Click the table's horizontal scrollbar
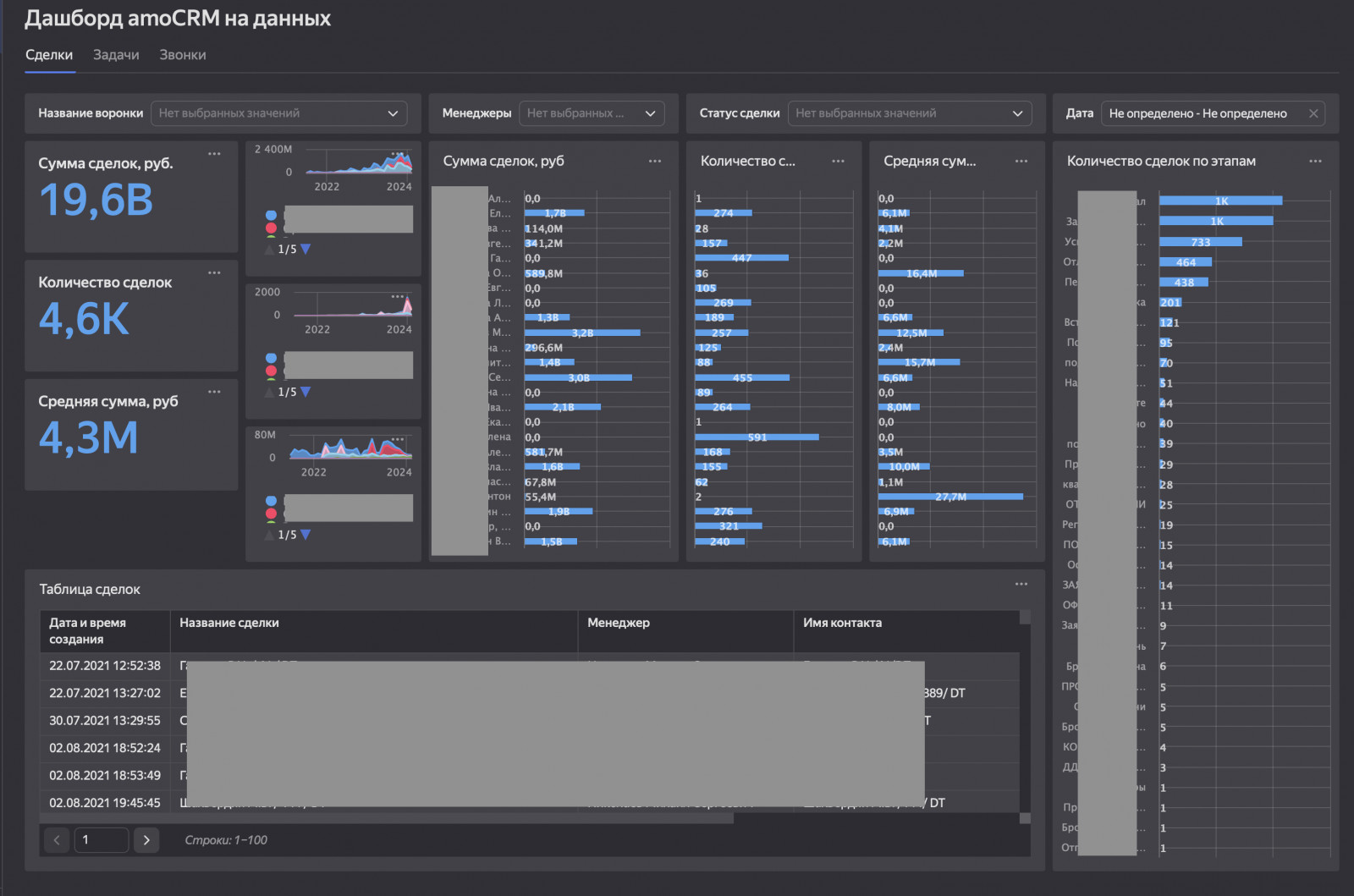 (386, 818)
